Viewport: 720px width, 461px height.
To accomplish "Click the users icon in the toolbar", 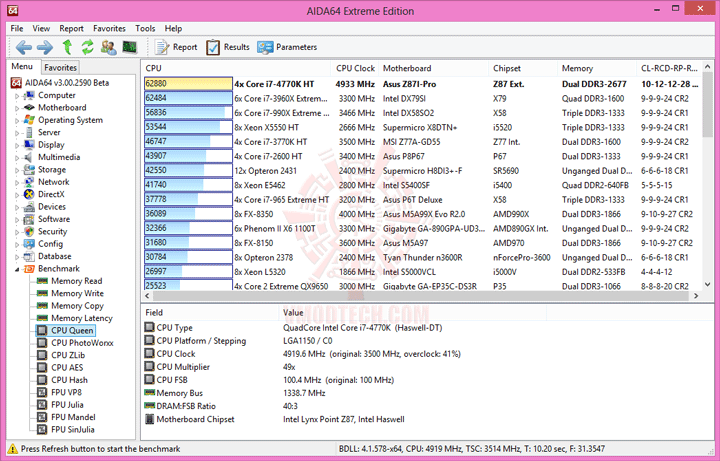I will pos(109,47).
